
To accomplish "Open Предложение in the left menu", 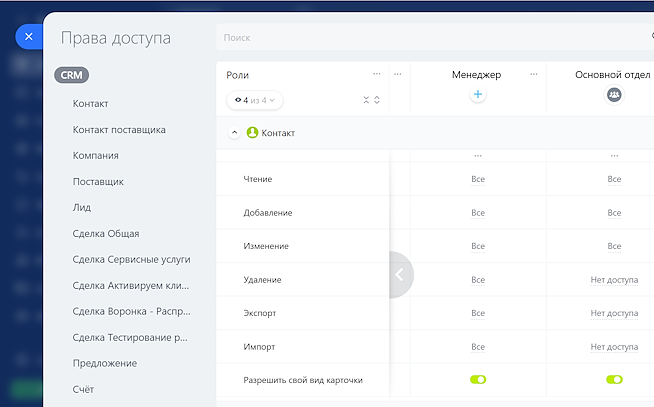I will [105, 363].
